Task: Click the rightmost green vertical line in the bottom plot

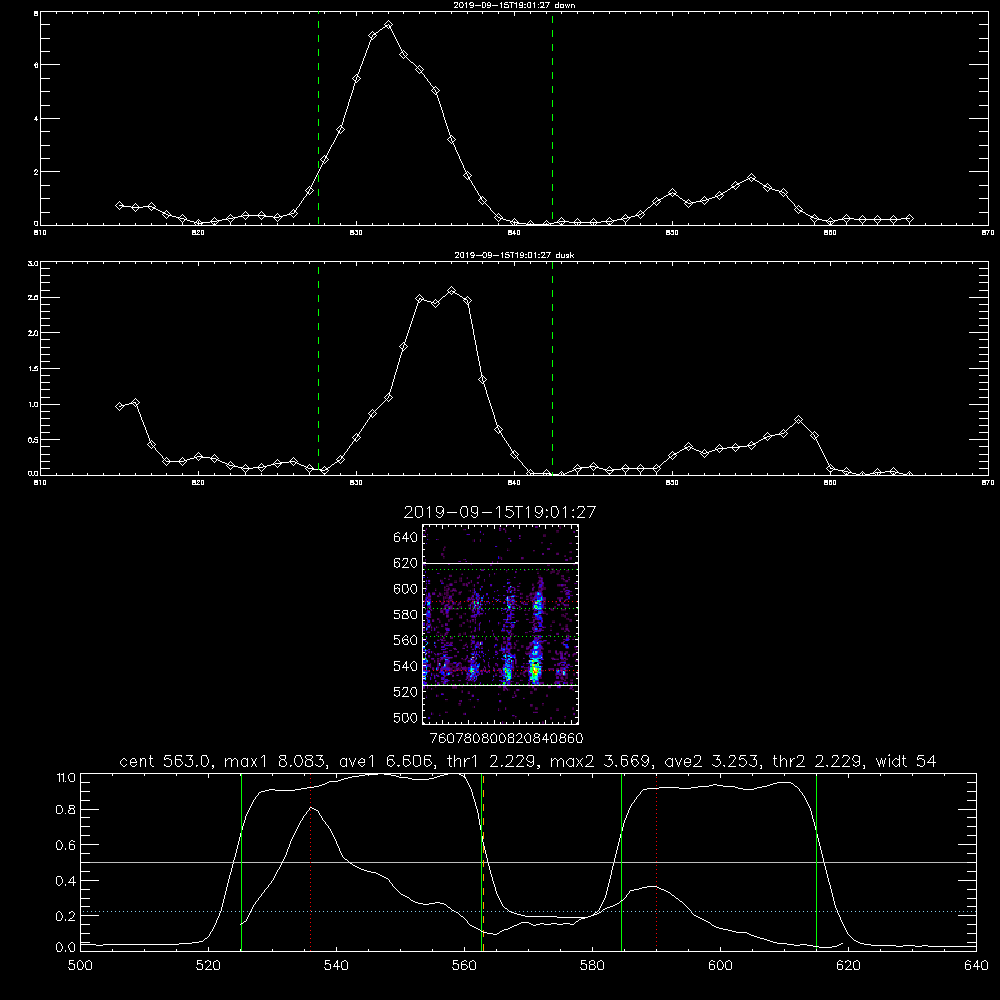Action: (x=816, y=862)
